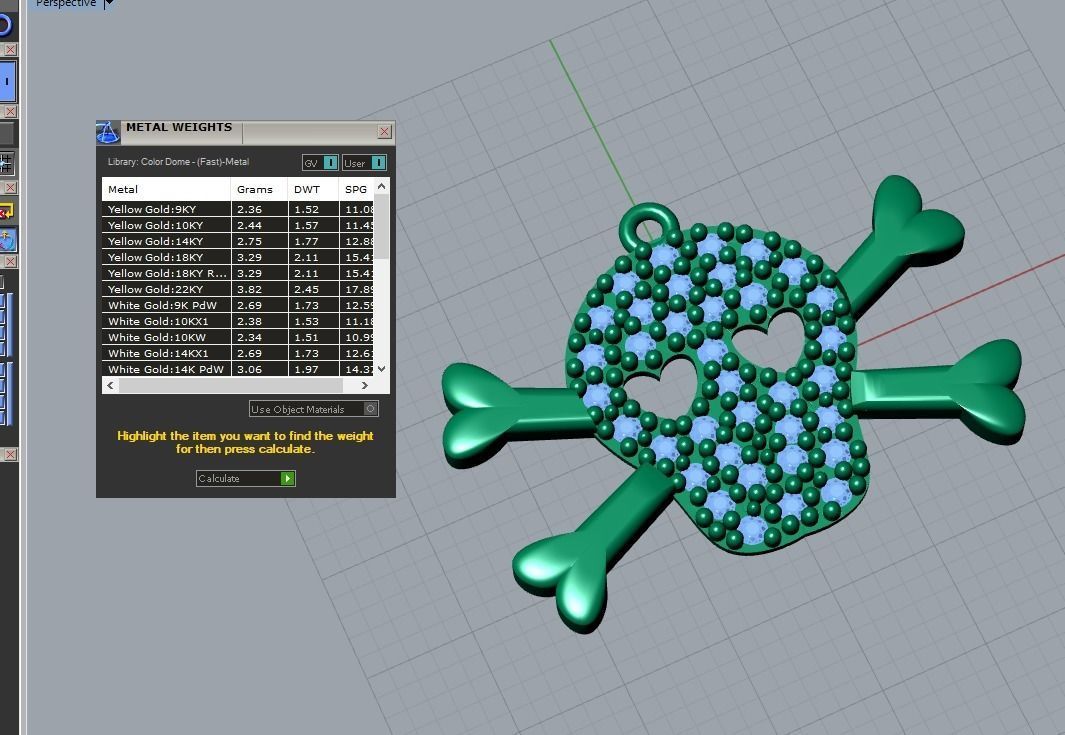Click the 3.06 grams cell
Image resolution: width=1065 pixels, height=735 pixels.
point(259,369)
